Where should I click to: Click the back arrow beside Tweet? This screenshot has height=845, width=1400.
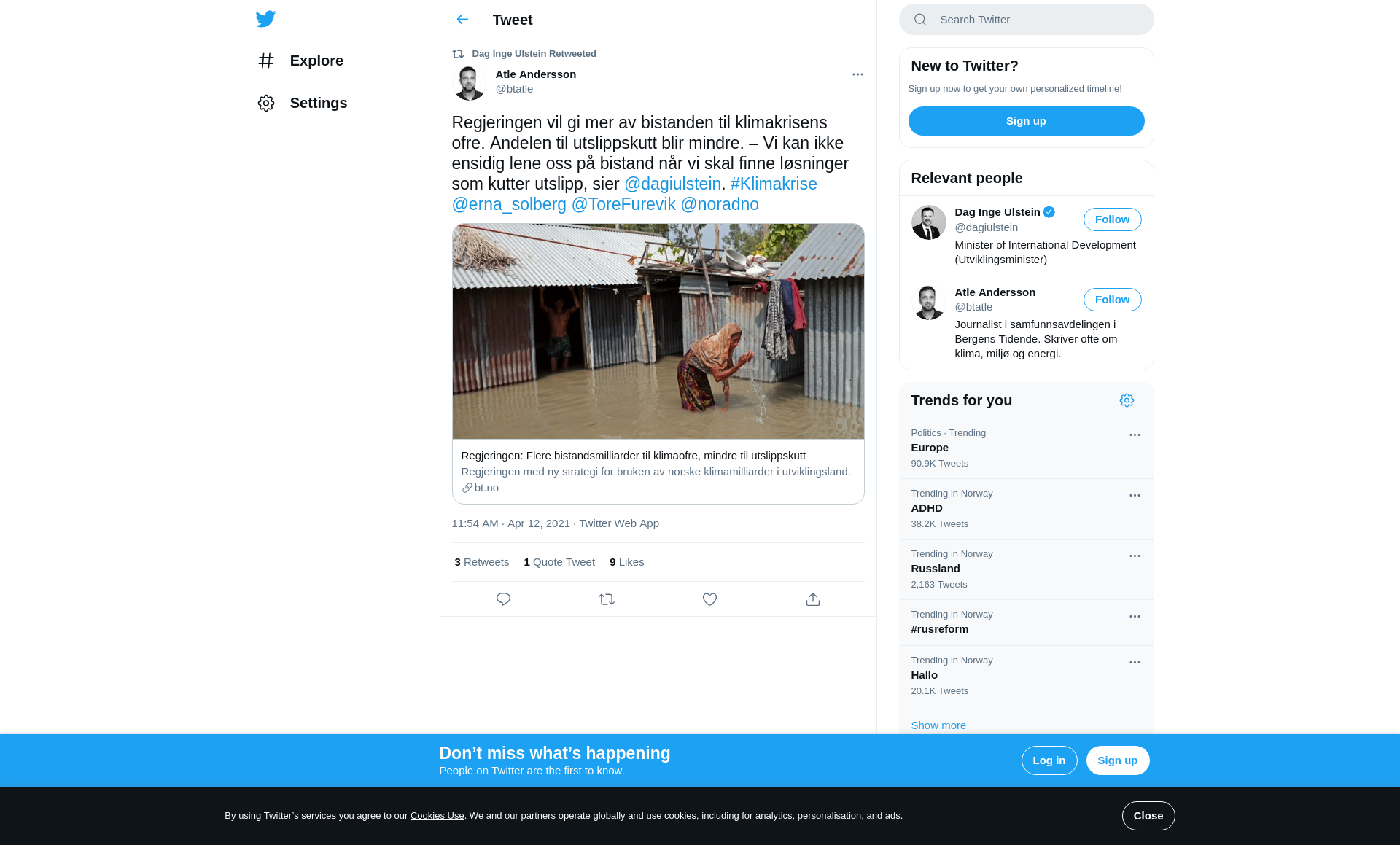pos(462,20)
